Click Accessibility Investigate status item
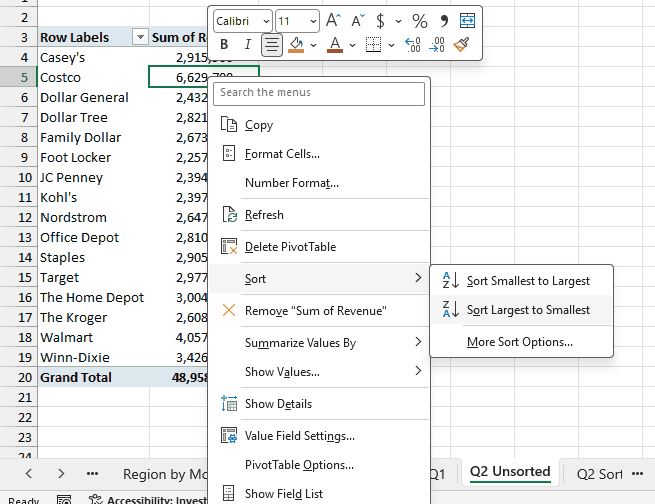The height and width of the screenshot is (504, 655). pyautogui.click(x=148, y=499)
